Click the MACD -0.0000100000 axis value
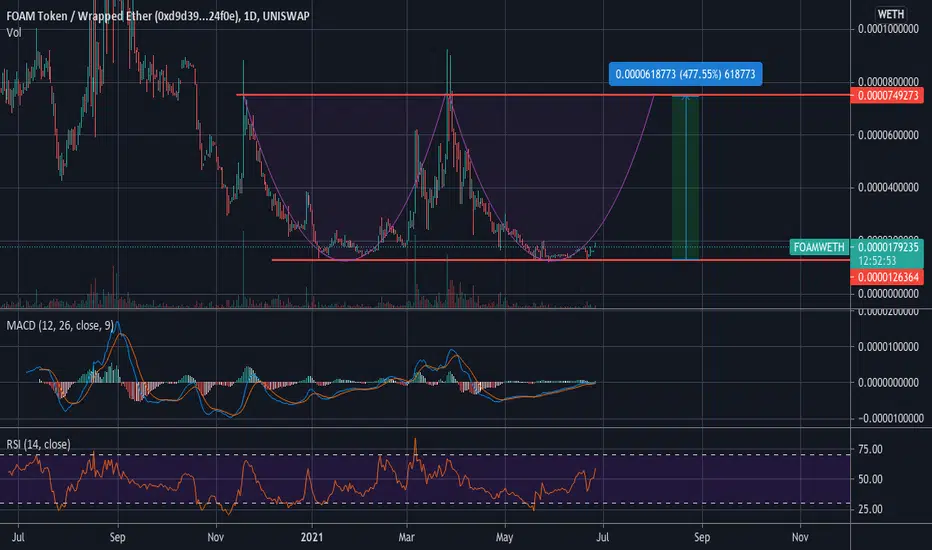The image size is (932, 550). [x=890, y=418]
